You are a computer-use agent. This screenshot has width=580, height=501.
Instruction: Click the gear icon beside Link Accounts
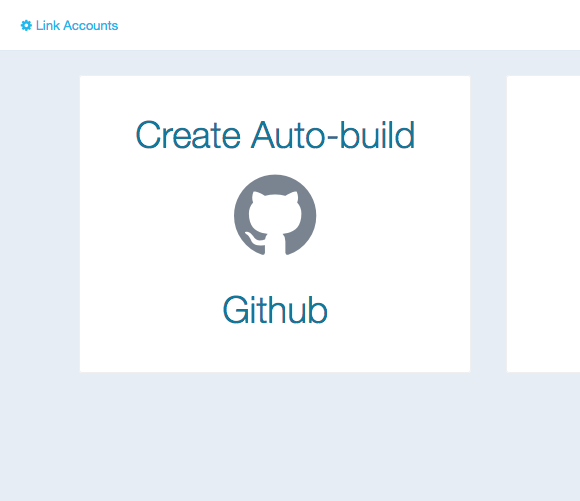point(26,26)
